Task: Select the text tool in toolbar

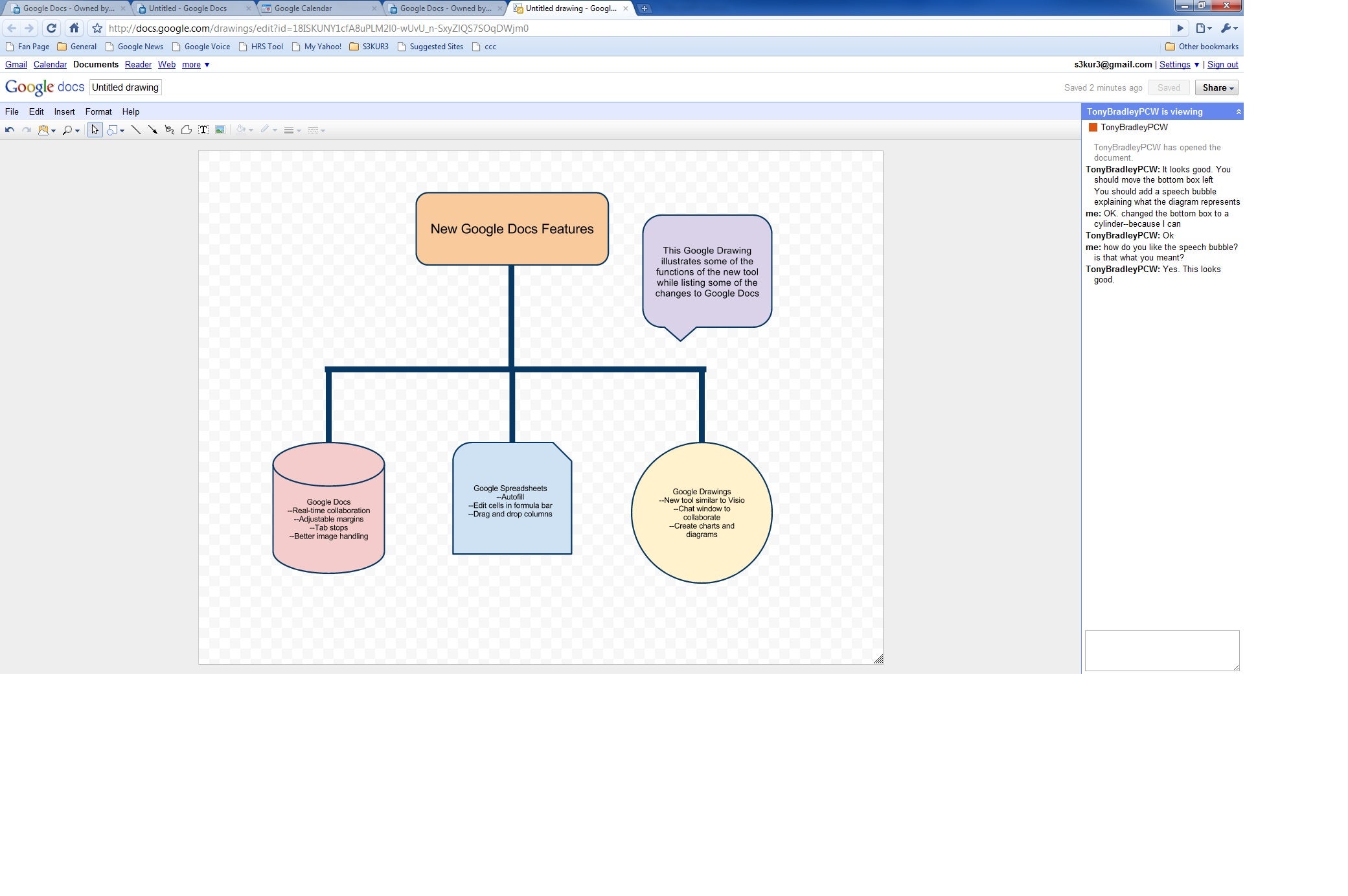Action: [204, 130]
